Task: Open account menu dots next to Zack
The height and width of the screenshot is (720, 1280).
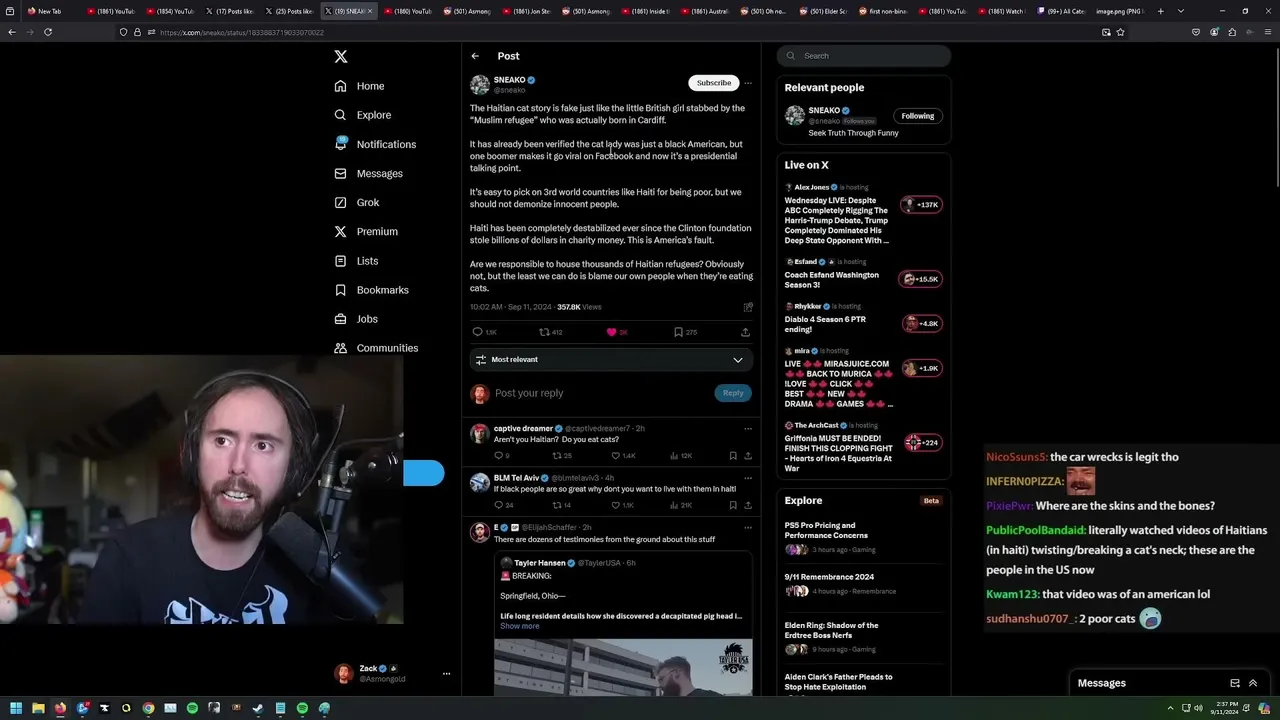Action: [447, 674]
